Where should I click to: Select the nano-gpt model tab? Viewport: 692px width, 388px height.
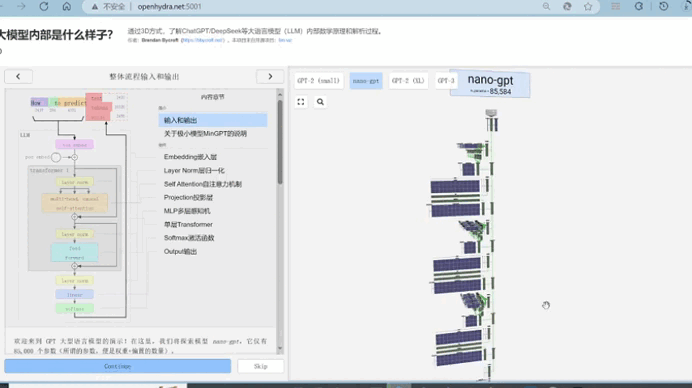[366, 81]
